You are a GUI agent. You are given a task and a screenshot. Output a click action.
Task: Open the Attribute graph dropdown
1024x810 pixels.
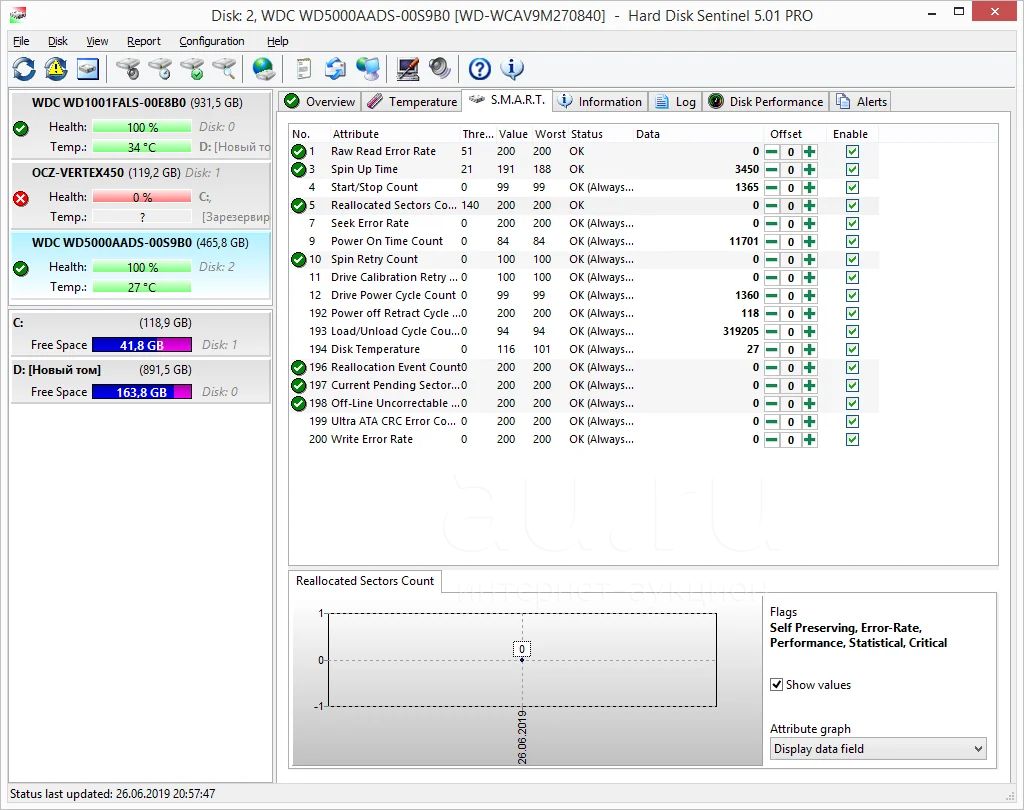[878, 749]
